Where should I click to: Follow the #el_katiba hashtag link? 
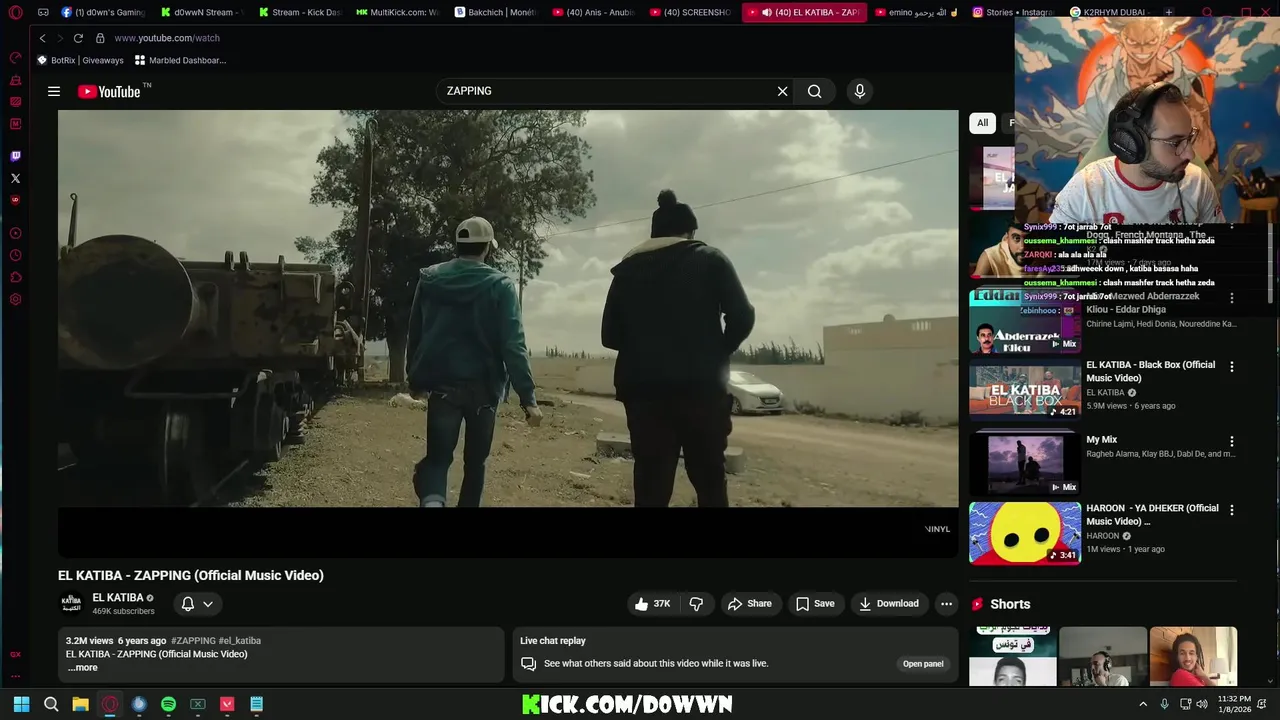coord(240,641)
